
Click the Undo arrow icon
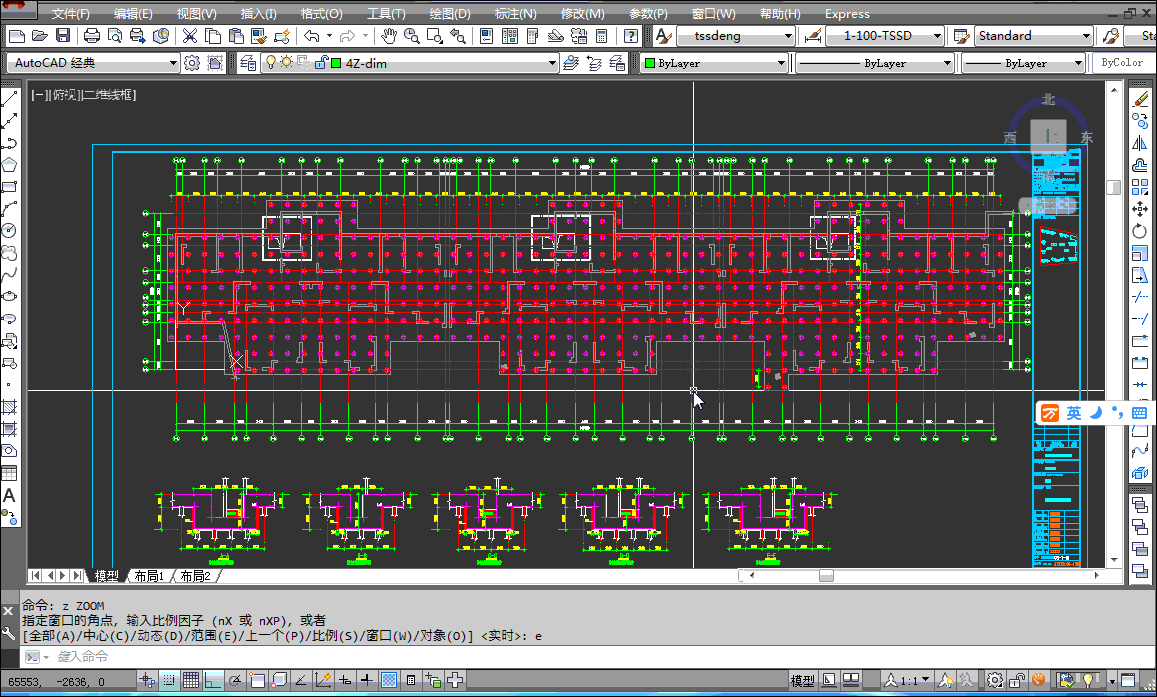(x=311, y=35)
